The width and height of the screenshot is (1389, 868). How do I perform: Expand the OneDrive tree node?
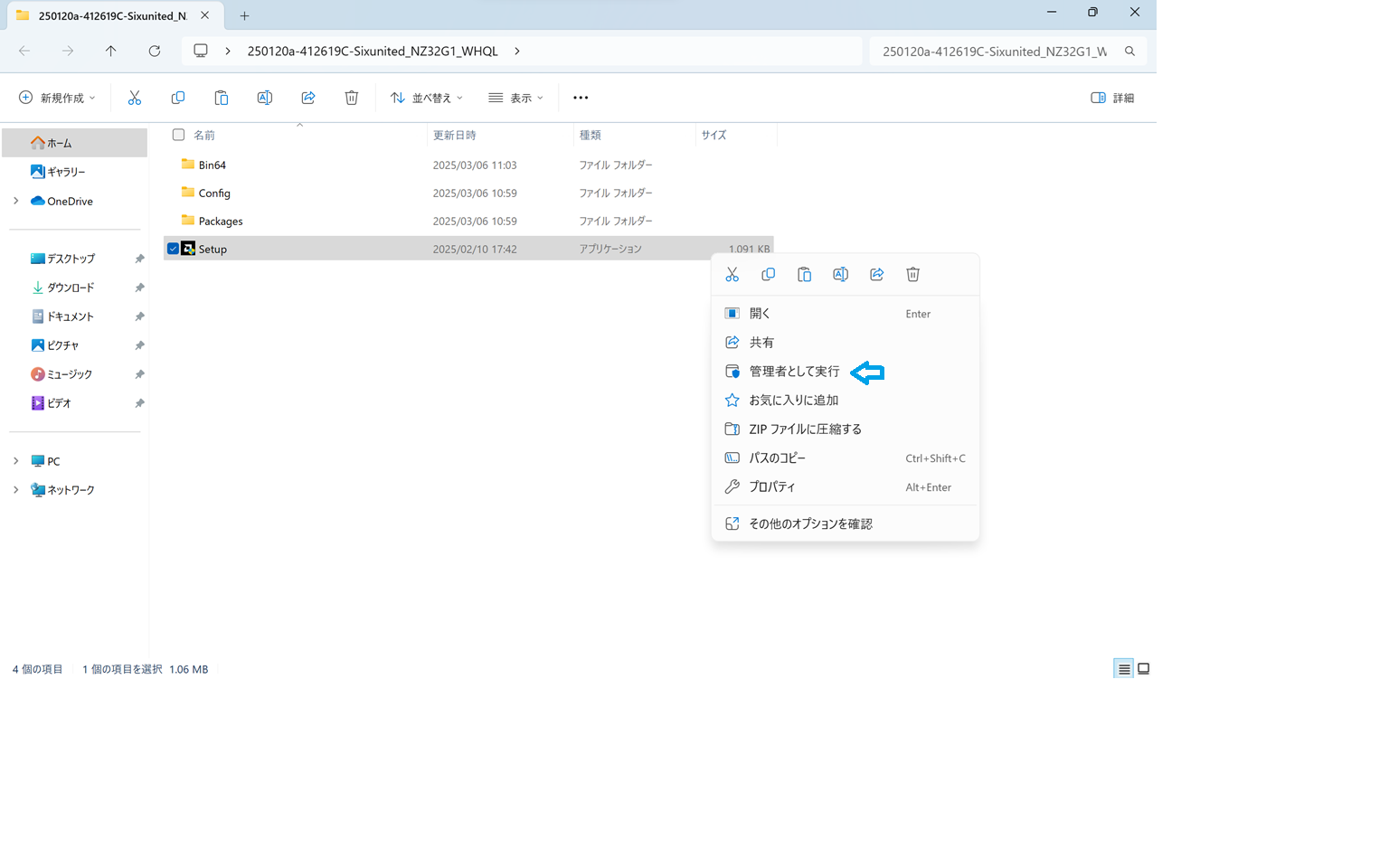[16, 201]
